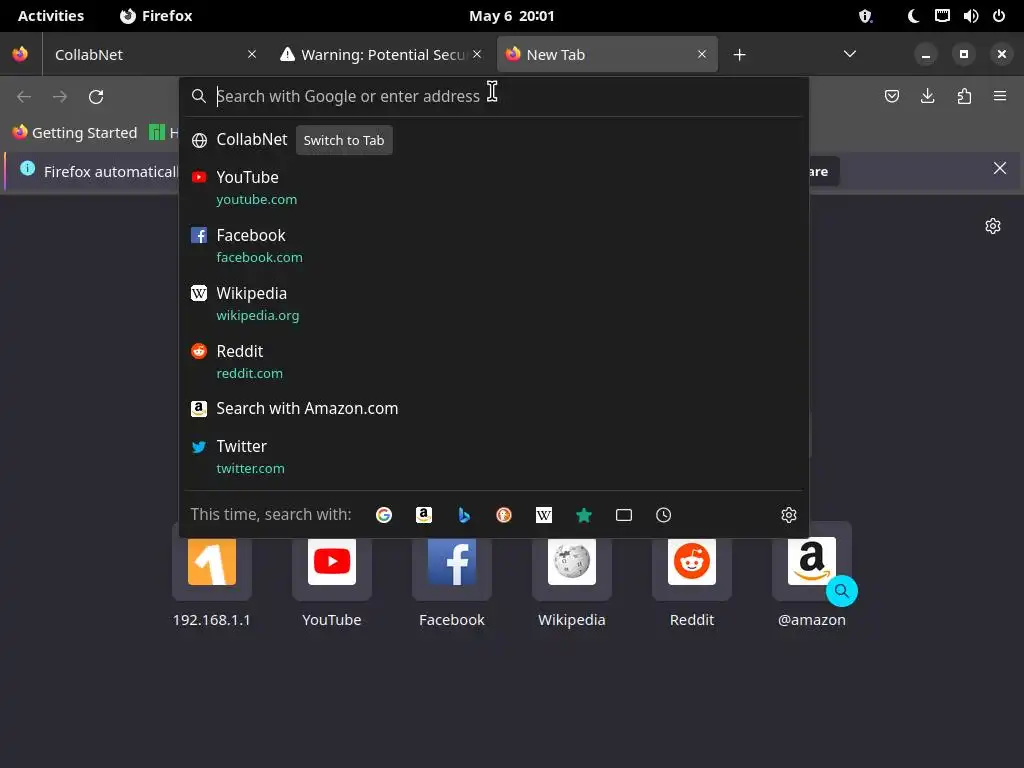Go forward one page
Screen dimensions: 1024x768
click(60, 97)
